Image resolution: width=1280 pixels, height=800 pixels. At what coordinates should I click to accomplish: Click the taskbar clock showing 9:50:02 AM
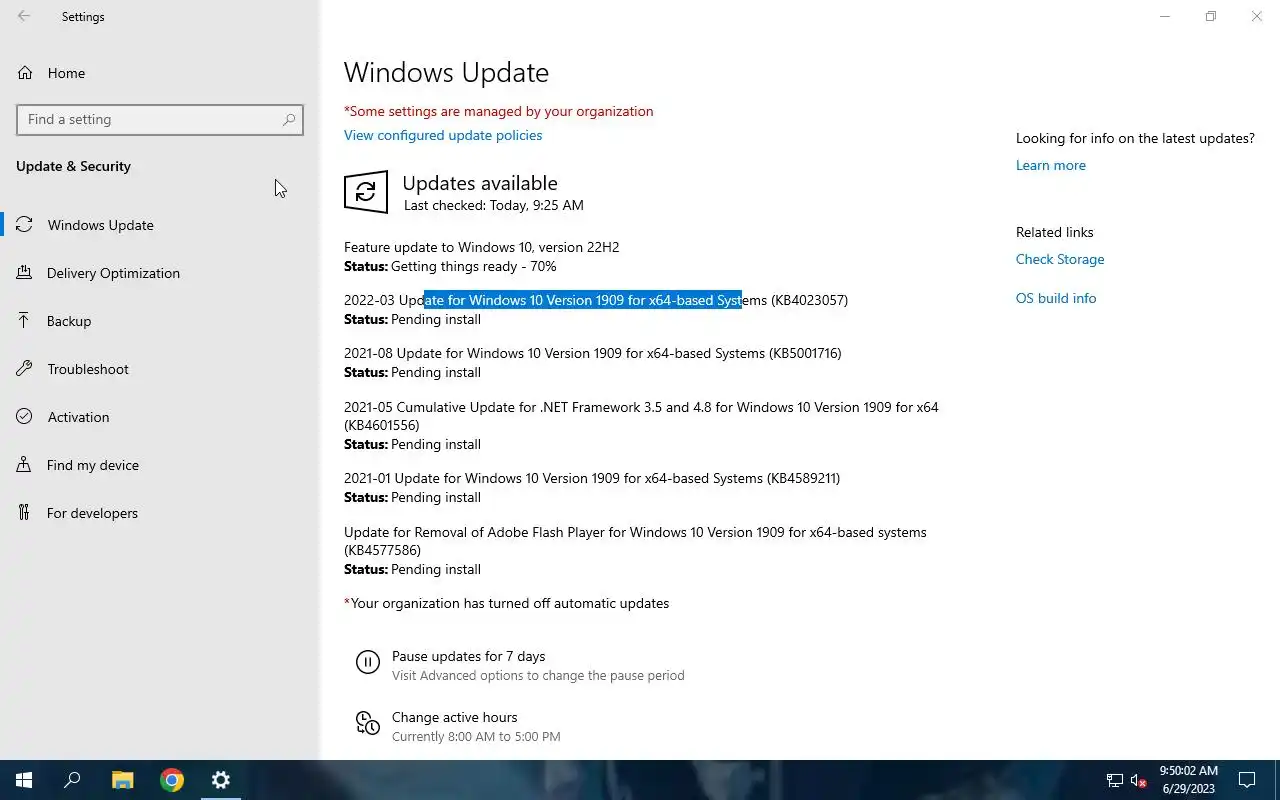pyautogui.click(x=1188, y=780)
